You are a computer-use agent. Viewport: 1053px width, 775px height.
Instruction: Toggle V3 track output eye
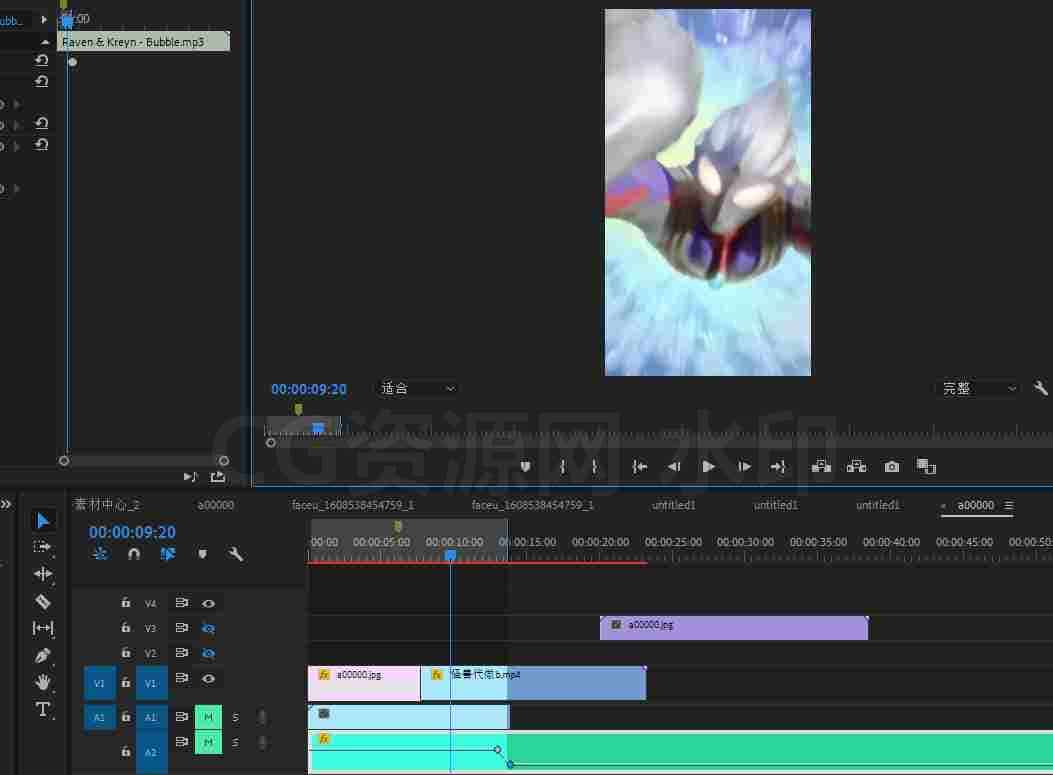coord(208,629)
